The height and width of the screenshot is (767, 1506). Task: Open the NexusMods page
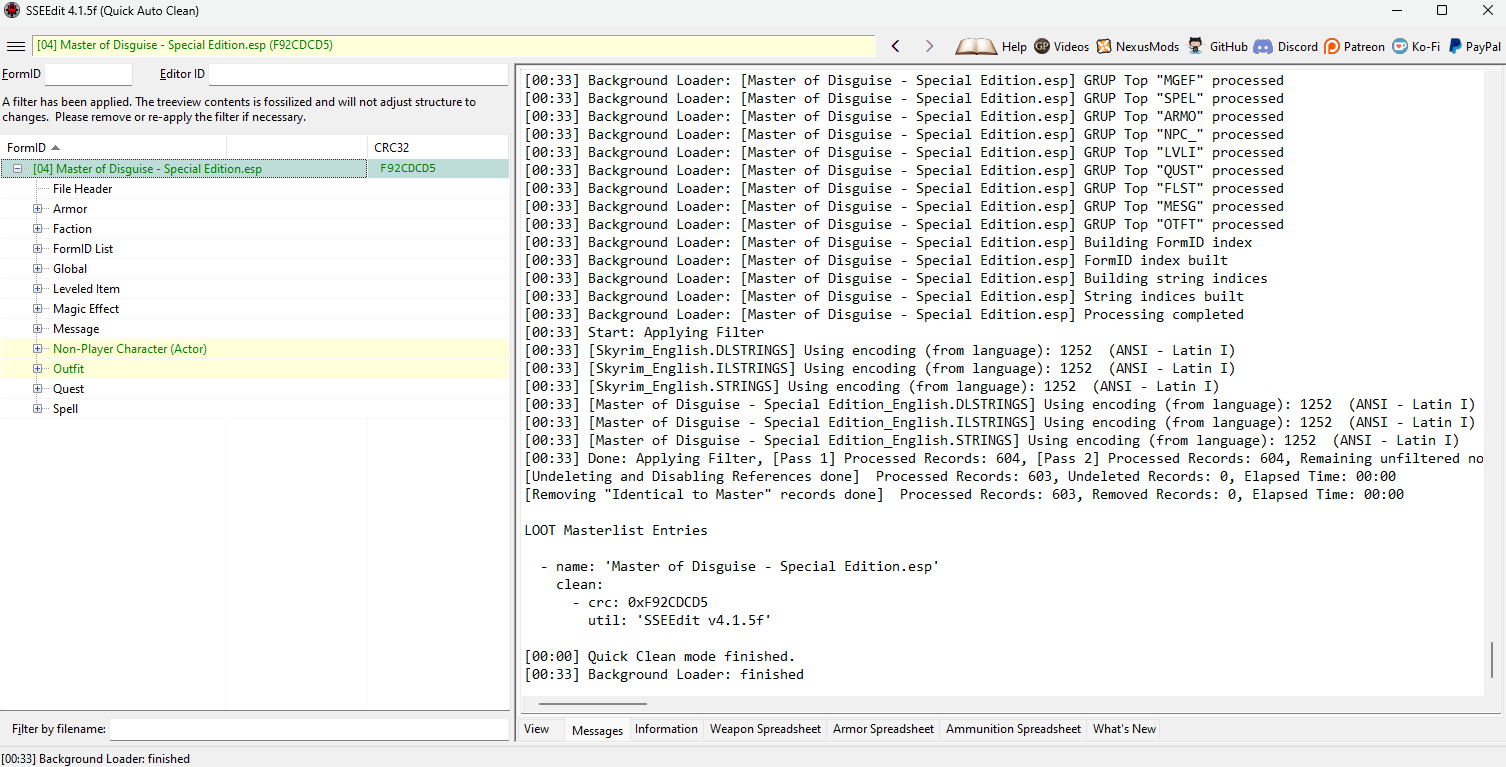point(1137,47)
